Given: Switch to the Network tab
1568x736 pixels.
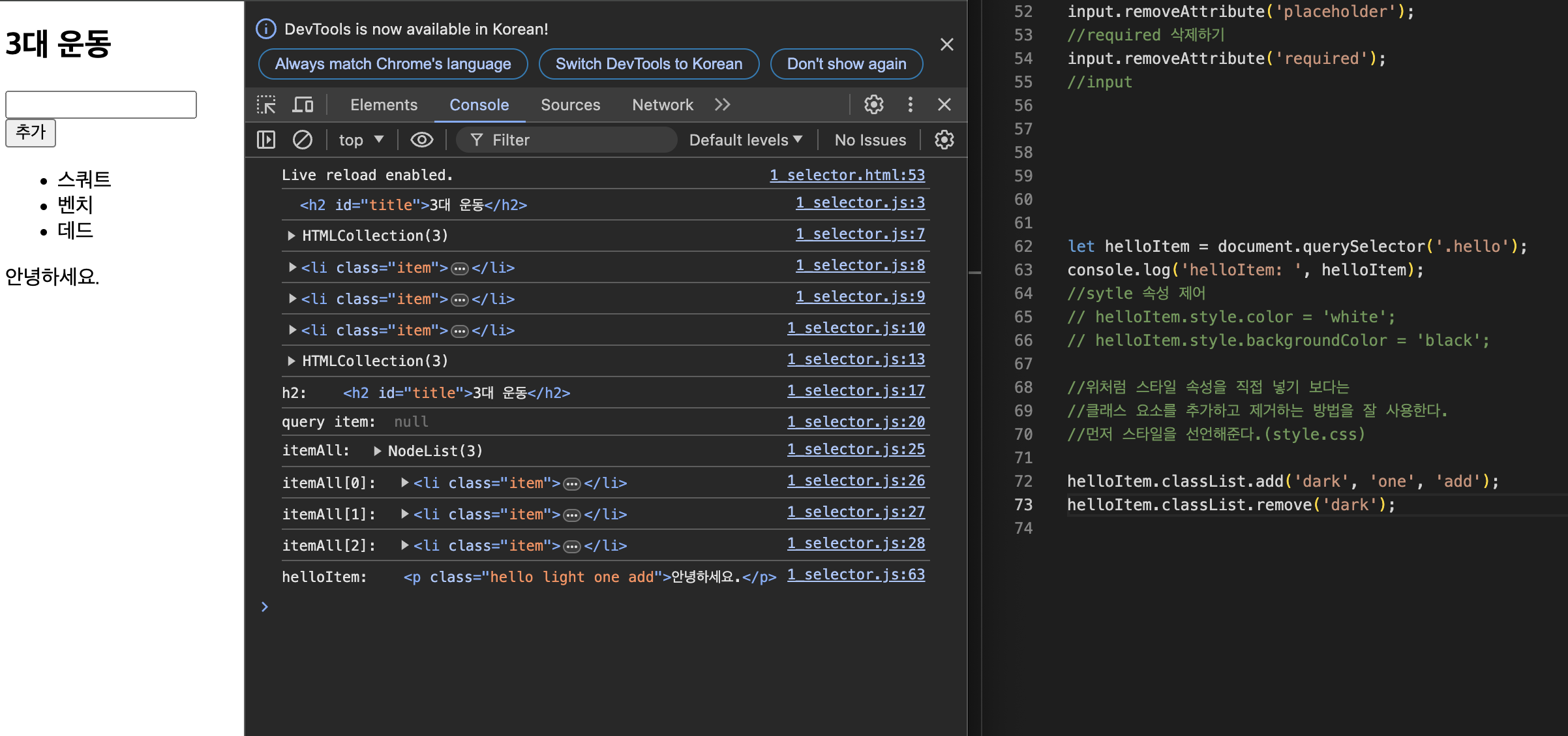Looking at the screenshot, I should point(662,105).
